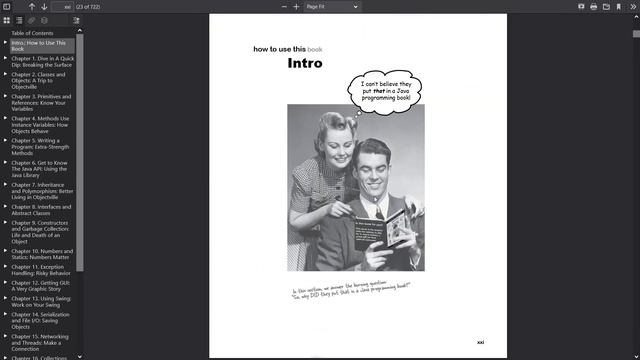The height and width of the screenshot is (360, 640).
Task: Expand Chapter 2 outline triangle
Action: point(5,74)
